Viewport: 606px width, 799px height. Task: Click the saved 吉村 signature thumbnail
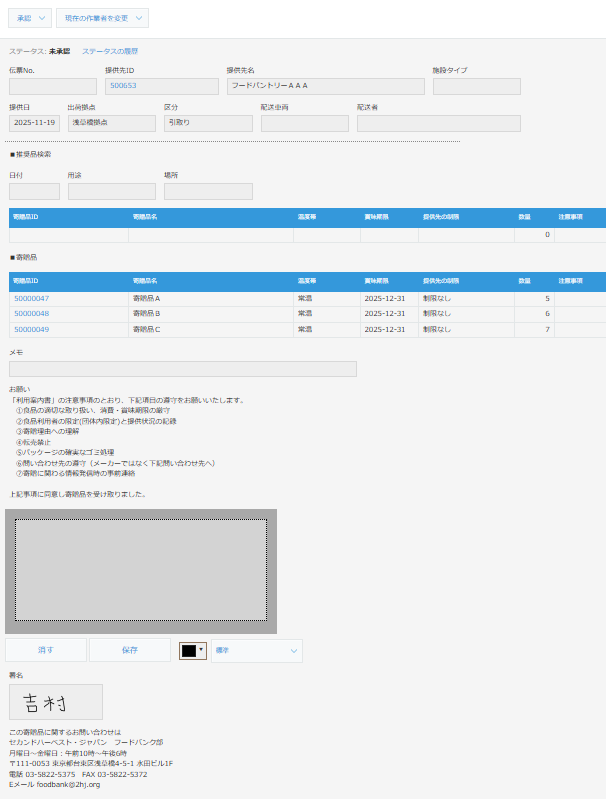(56, 701)
